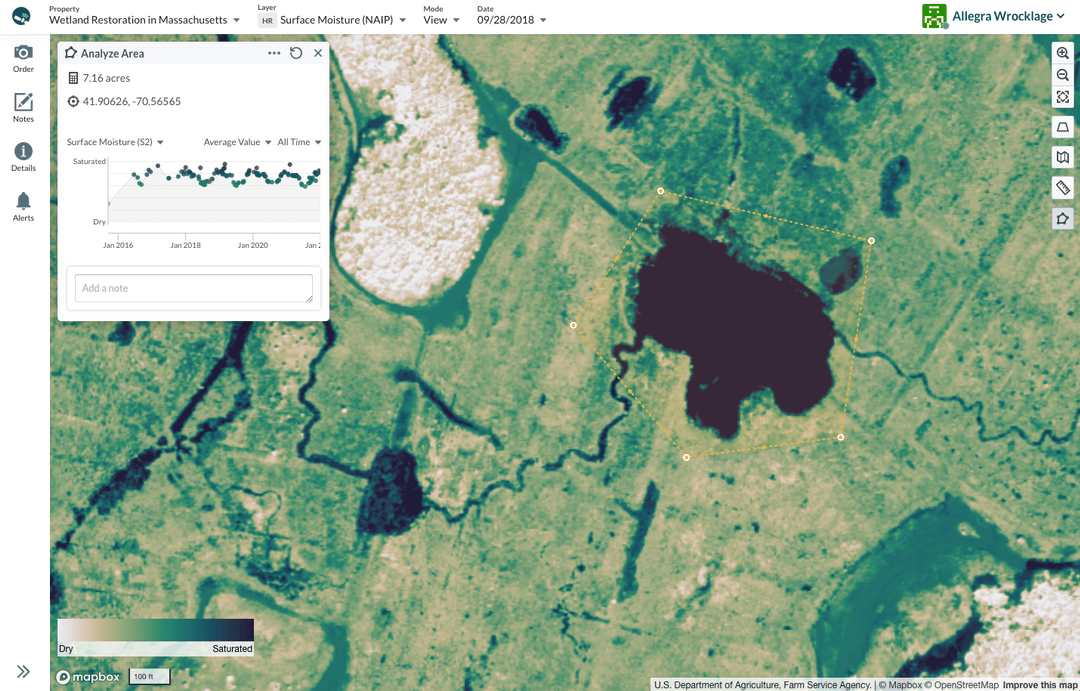The width and height of the screenshot is (1080, 691).
Task: Open the folded map basemap icon
Action: coord(1062,158)
